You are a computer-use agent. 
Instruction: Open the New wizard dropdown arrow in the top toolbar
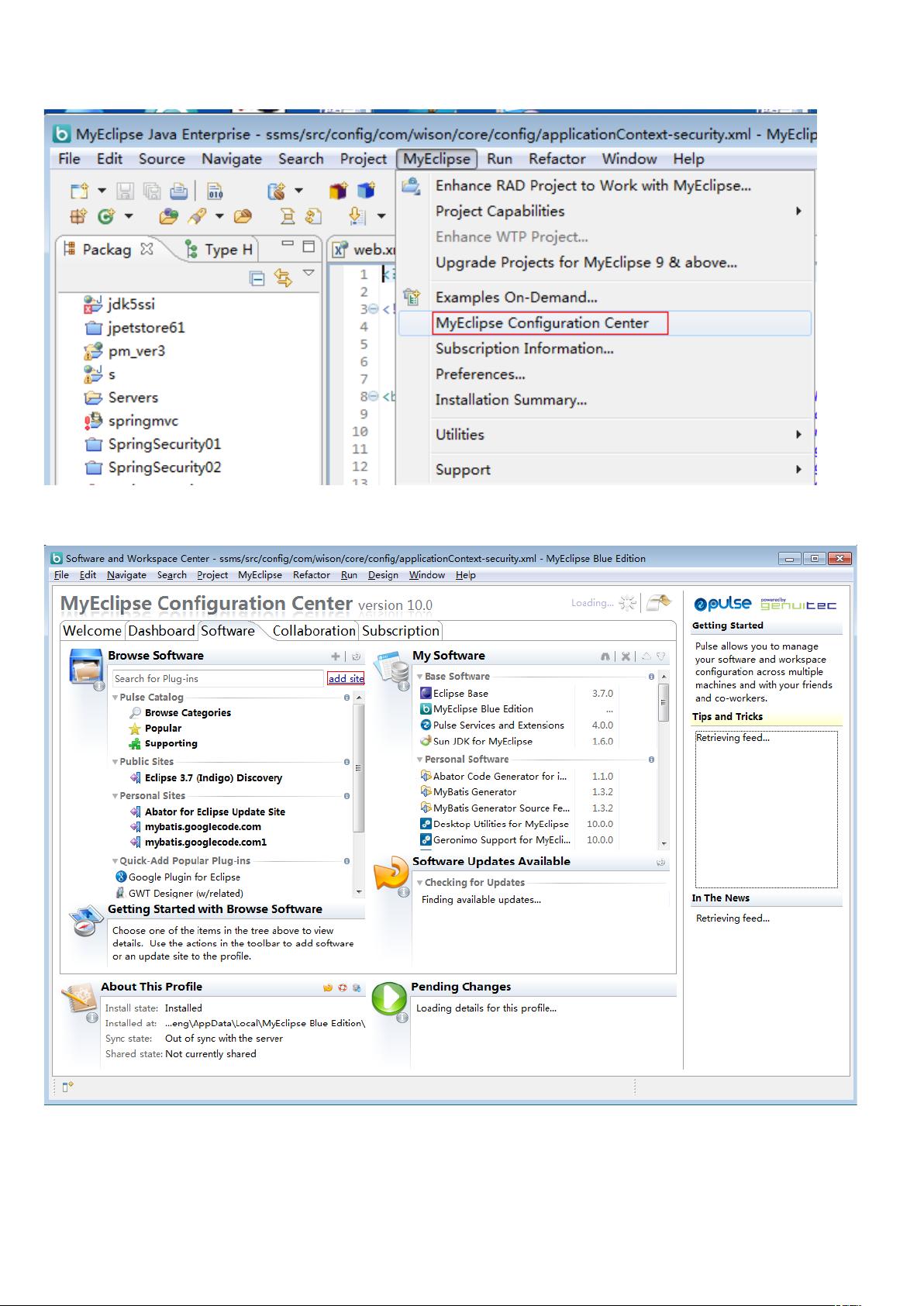pyautogui.click(x=101, y=191)
